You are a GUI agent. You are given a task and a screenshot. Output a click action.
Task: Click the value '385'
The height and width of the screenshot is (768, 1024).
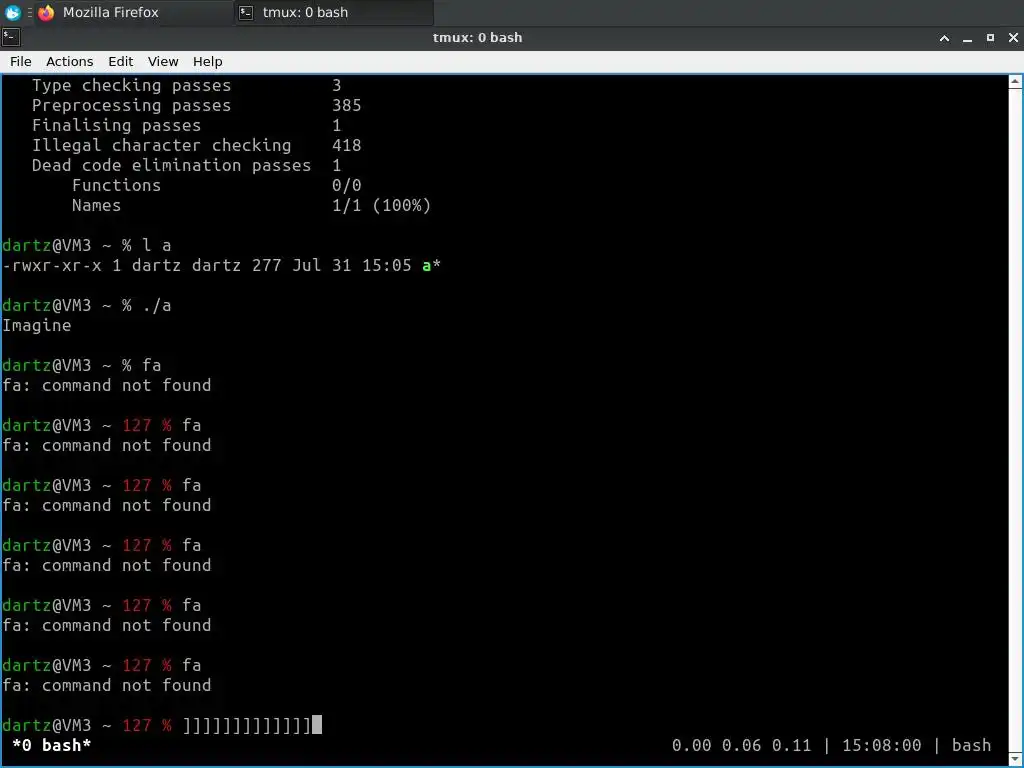(347, 105)
